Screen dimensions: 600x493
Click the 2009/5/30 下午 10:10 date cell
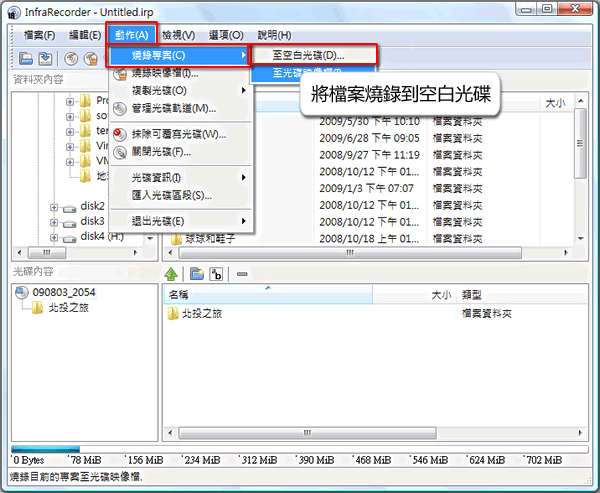pyautogui.click(x=369, y=122)
